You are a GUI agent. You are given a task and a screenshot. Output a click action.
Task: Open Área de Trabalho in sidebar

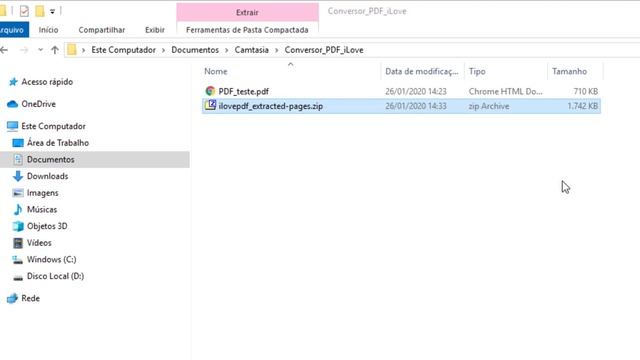click(58, 143)
